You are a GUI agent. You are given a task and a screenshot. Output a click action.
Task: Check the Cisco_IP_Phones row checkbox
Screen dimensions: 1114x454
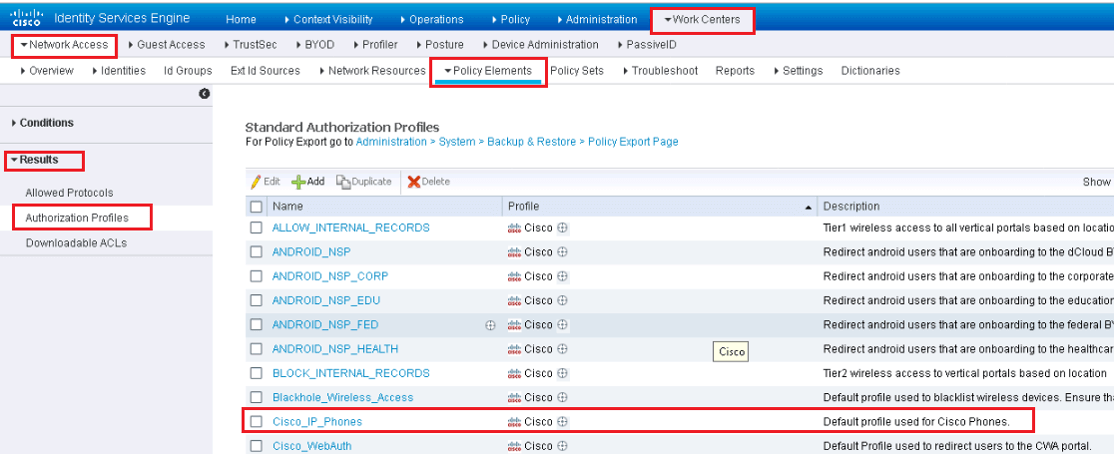coord(256,421)
